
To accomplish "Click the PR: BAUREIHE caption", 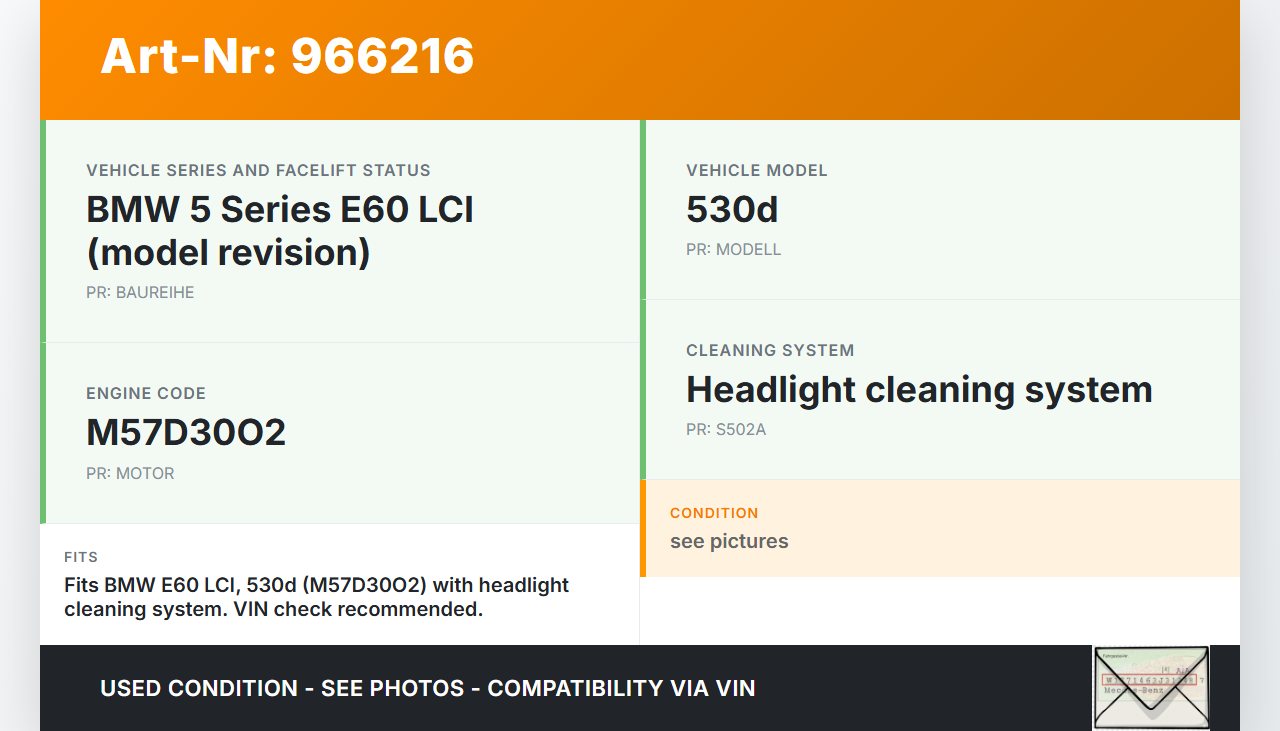I will (x=140, y=293).
